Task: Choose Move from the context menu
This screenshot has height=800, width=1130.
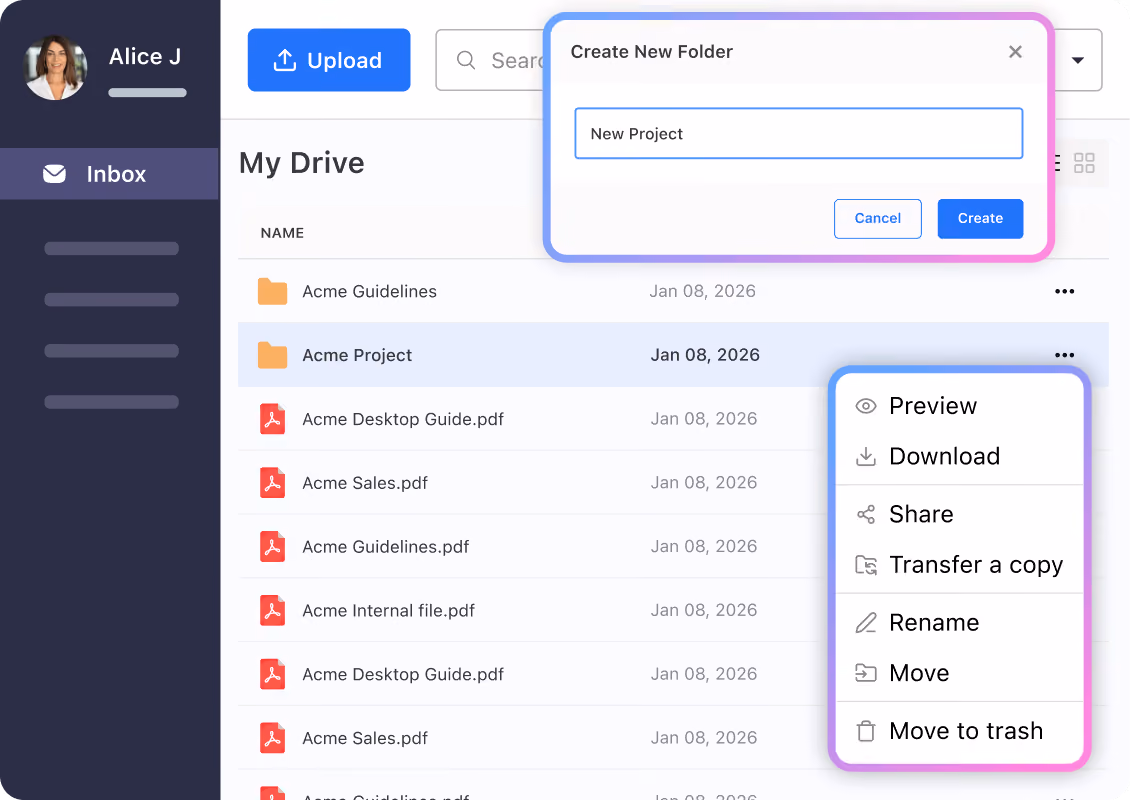Action: tap(959, 672)
